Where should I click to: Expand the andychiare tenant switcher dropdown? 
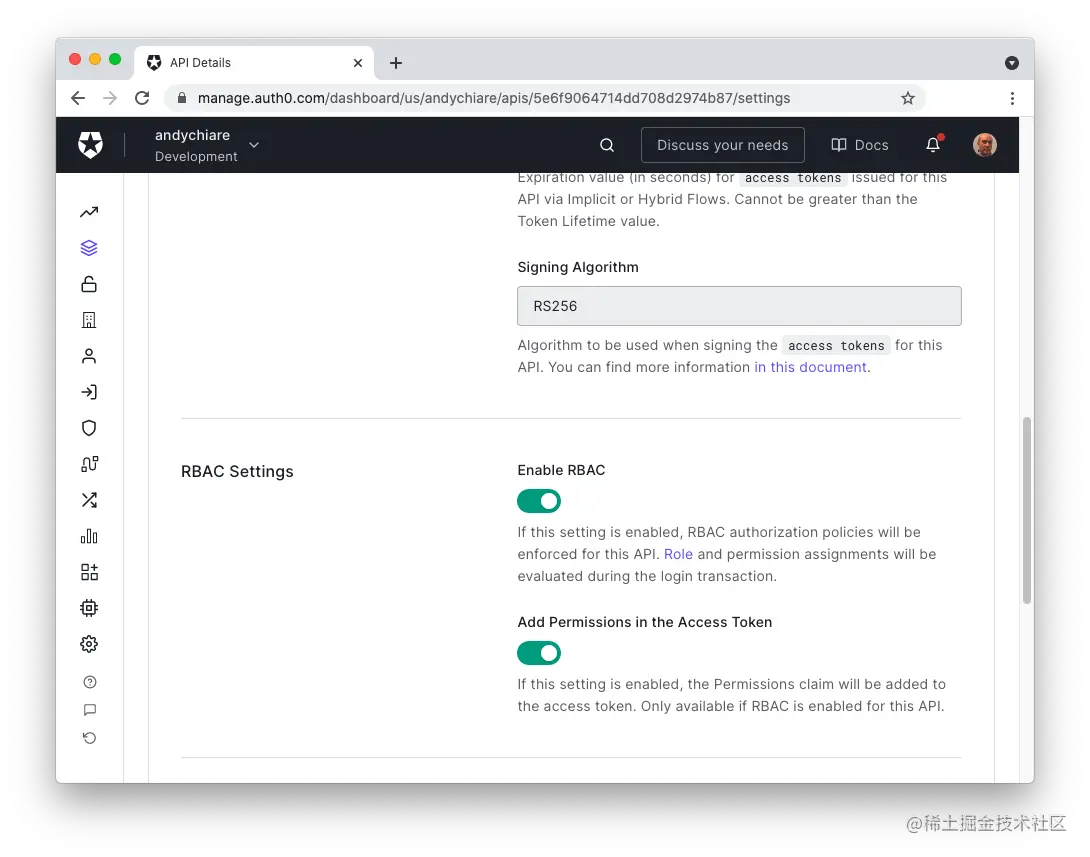pos(253,144)
